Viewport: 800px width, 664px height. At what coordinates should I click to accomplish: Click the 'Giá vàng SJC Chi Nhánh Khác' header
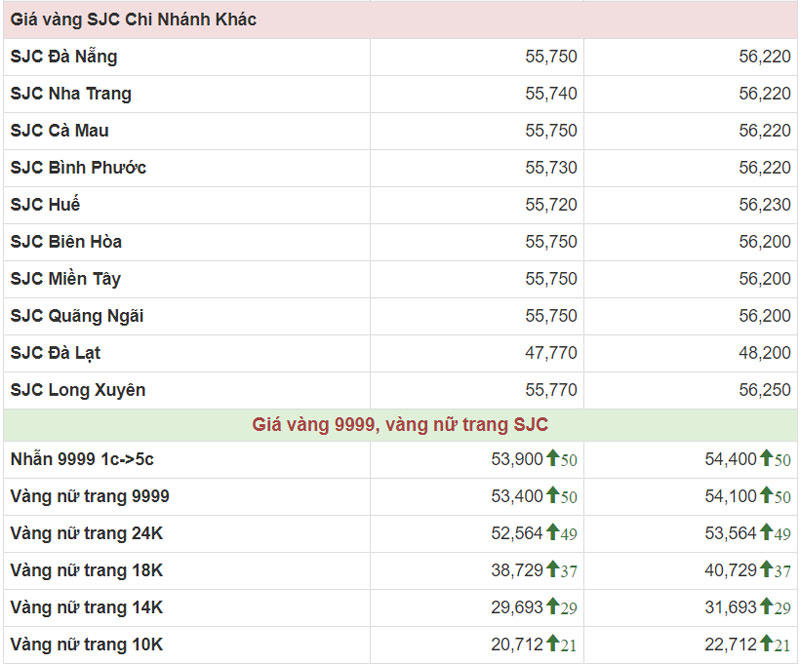[133, 20]
